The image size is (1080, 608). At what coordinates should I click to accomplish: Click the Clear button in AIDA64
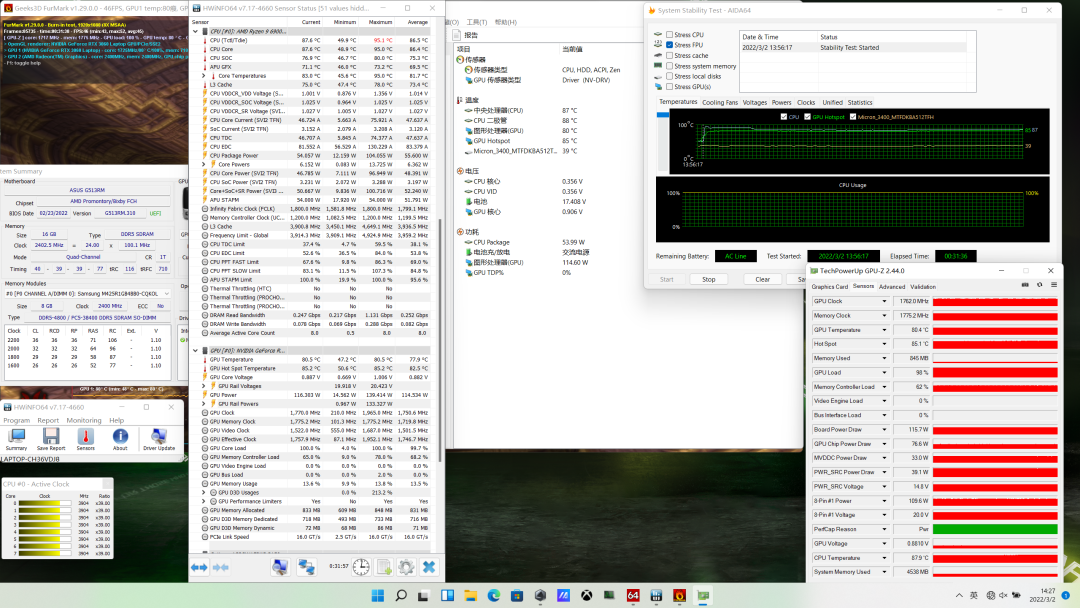coord(762,279)
